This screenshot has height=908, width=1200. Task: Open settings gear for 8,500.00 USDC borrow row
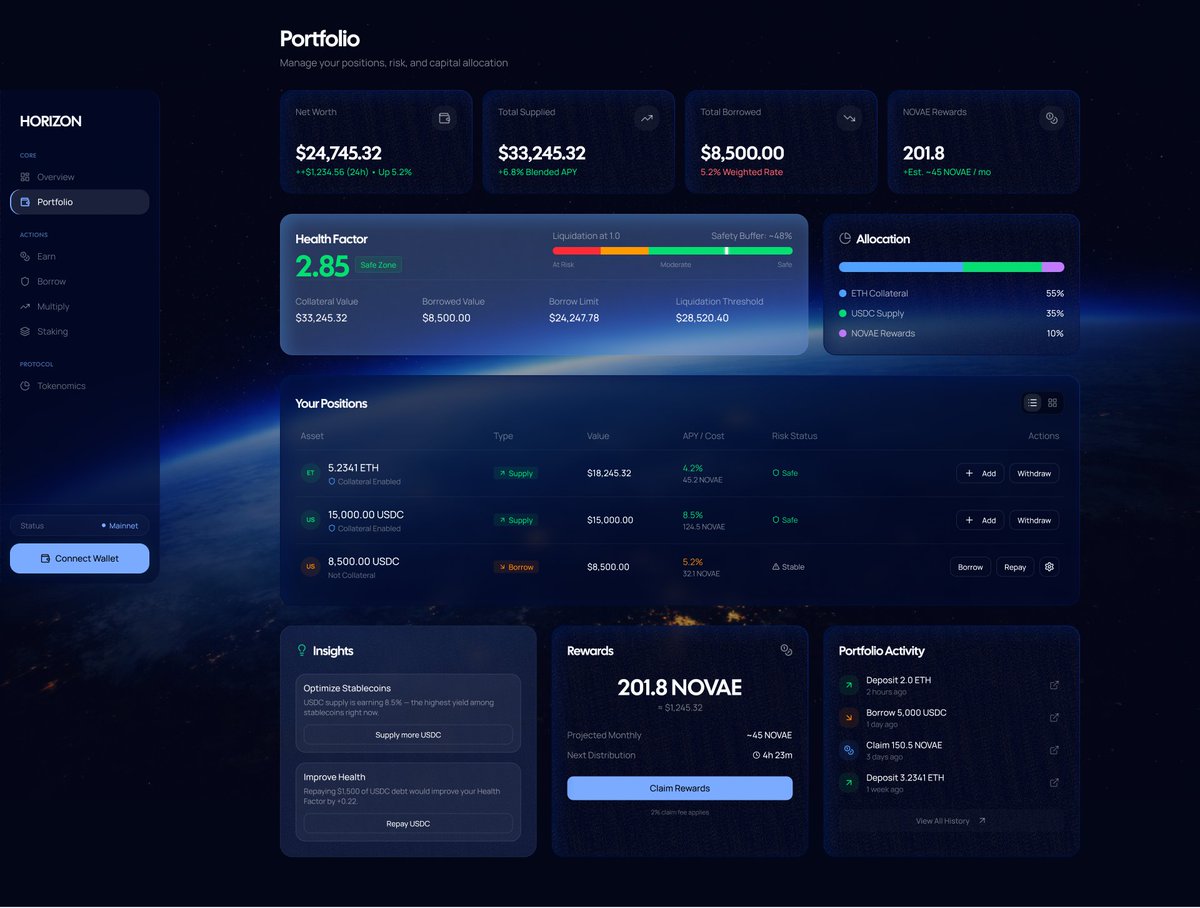tap(1049, 567)
